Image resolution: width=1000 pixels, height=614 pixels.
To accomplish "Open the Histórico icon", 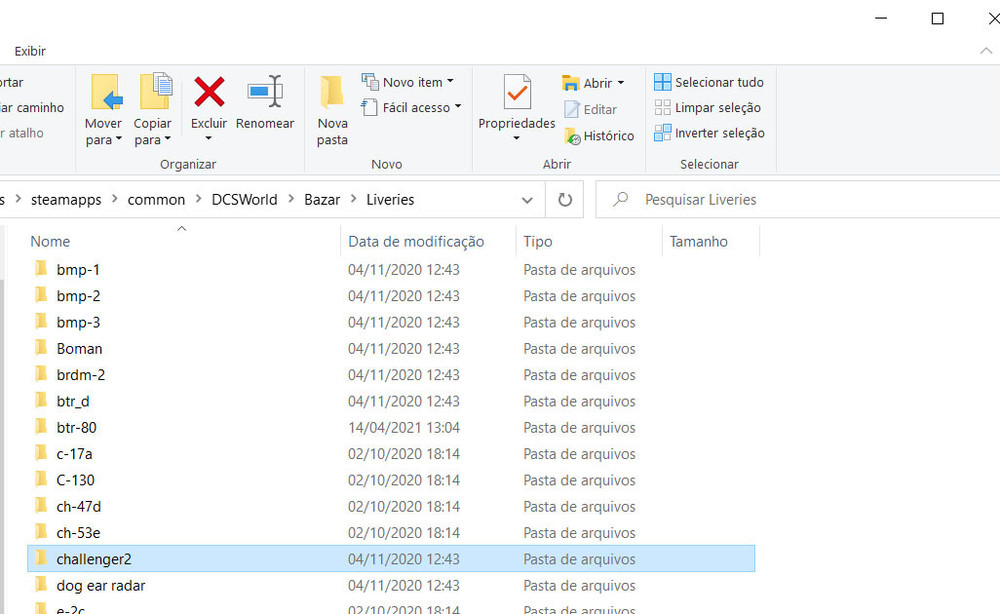I will pyautogui.click(x=572, y=136).
